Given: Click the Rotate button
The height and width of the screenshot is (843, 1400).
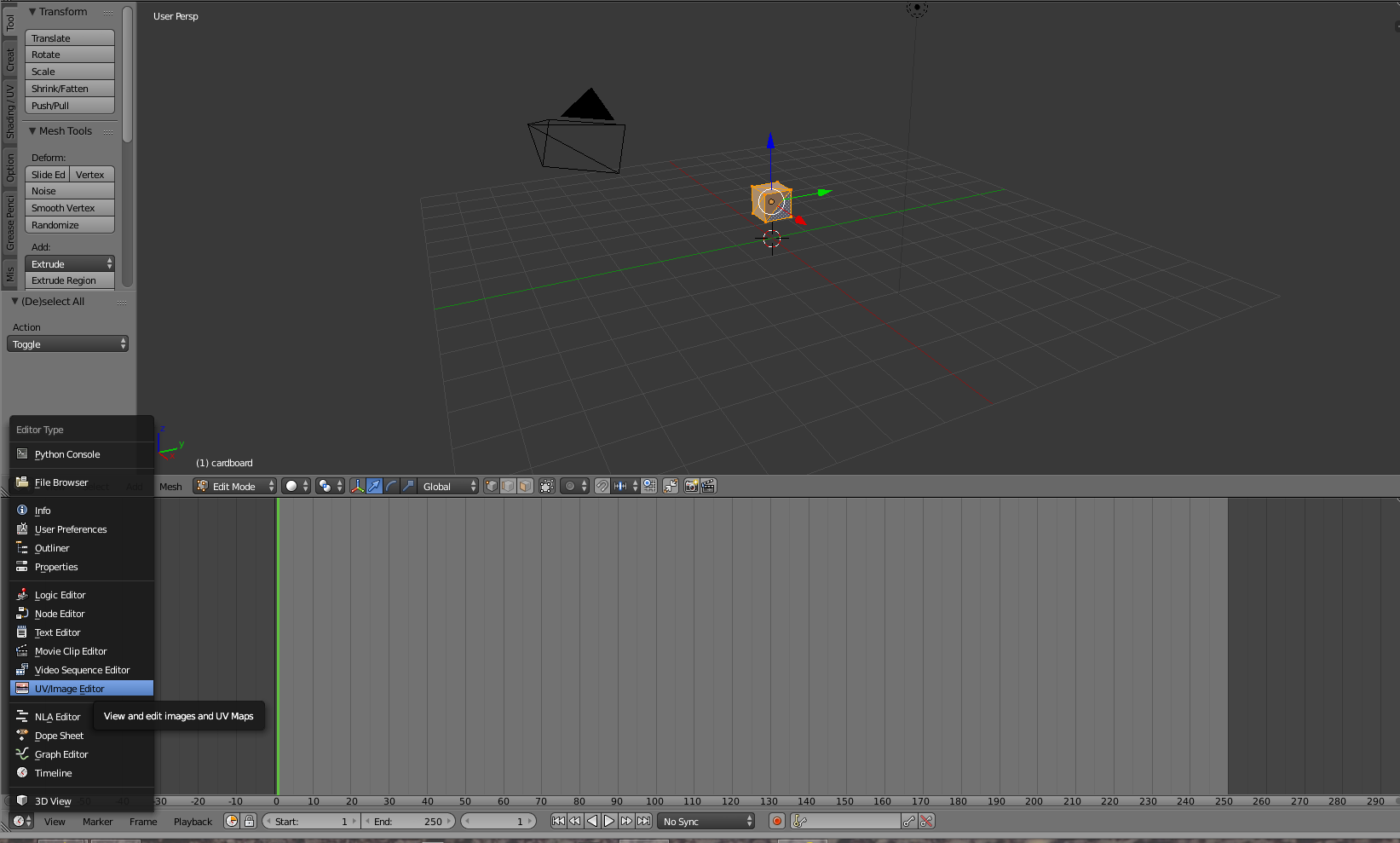Looking at the screenshot, I should click(x=70, y=55).
